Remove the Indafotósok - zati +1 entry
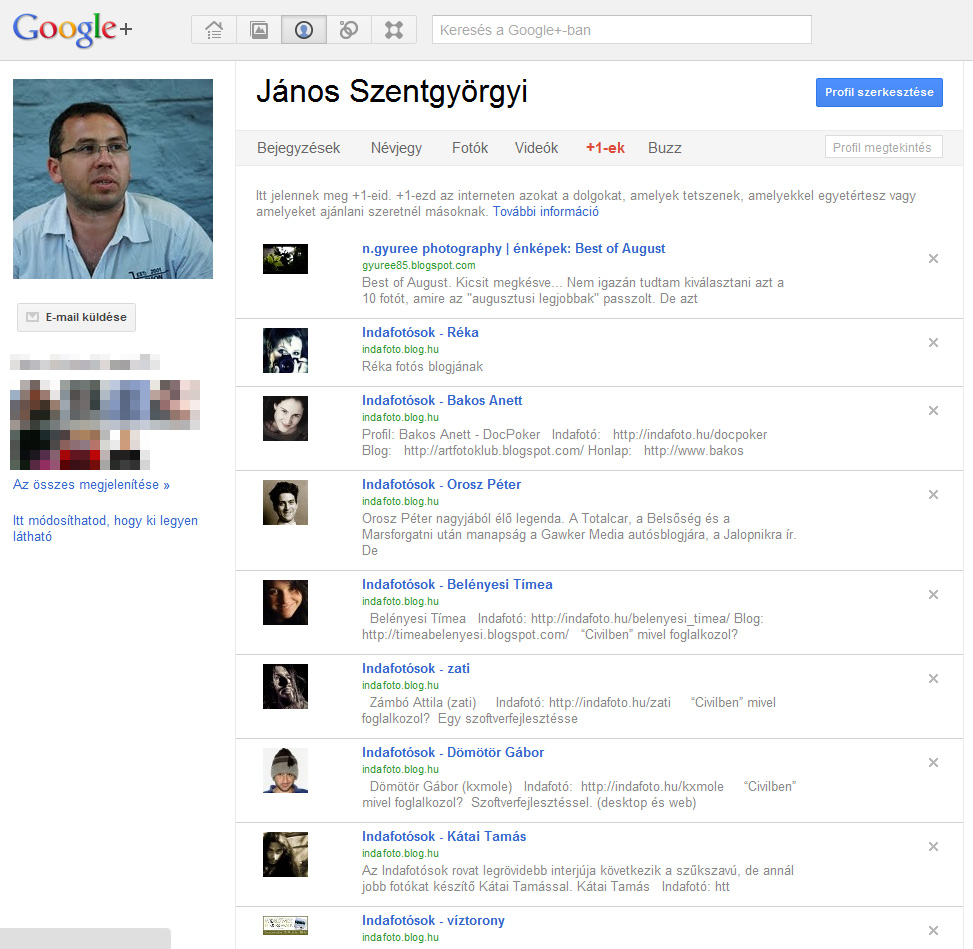The height and width of the screenshot is (949, 973). pos(933,679)
